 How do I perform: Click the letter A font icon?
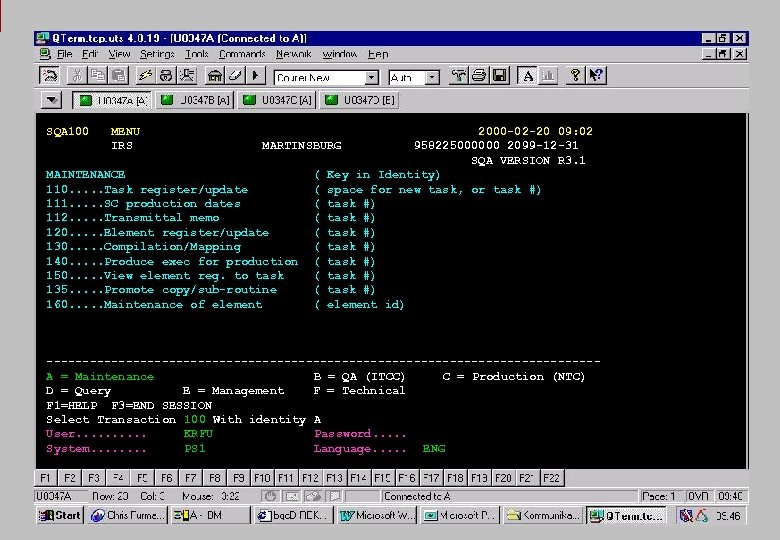pos(527,76)
